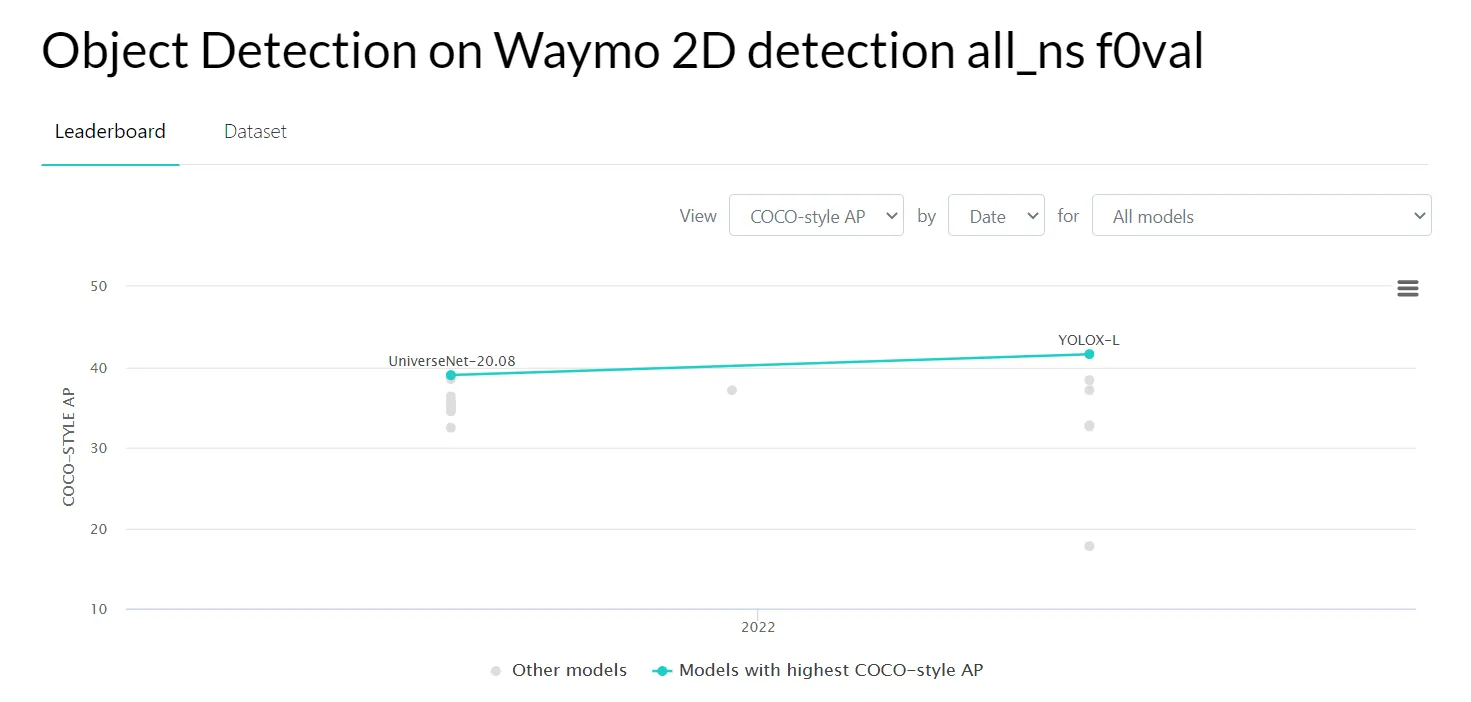The height and width of the screenshot is (702, 1471).
Task: Click the YOLOX-L teal data point
Action: (1089, 354)
